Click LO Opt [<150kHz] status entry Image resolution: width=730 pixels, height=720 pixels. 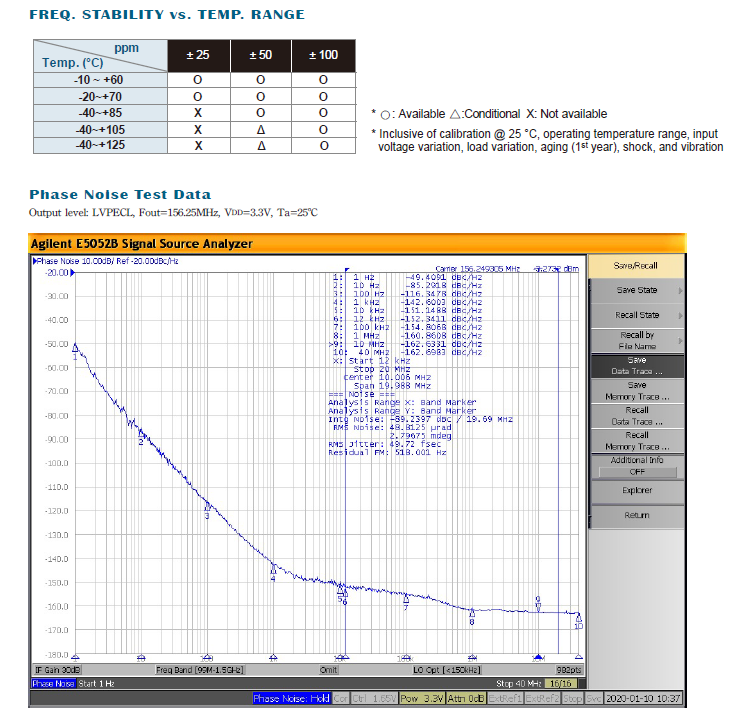447,670
